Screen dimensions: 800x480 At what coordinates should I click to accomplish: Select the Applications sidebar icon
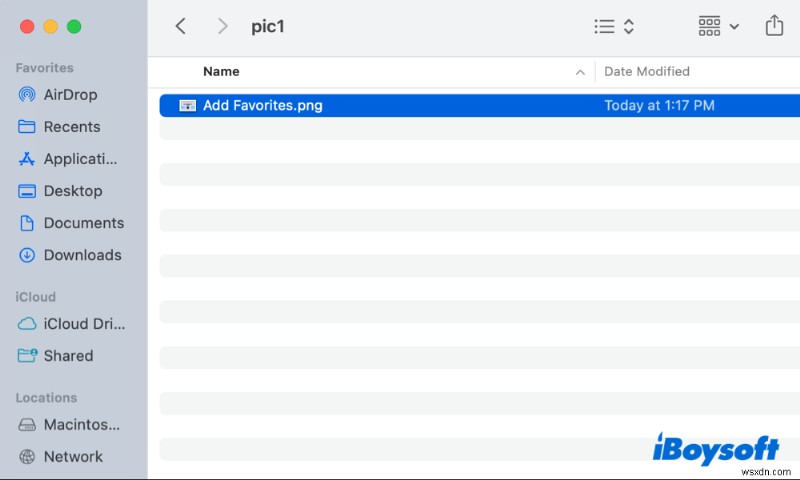coord(27,159)
